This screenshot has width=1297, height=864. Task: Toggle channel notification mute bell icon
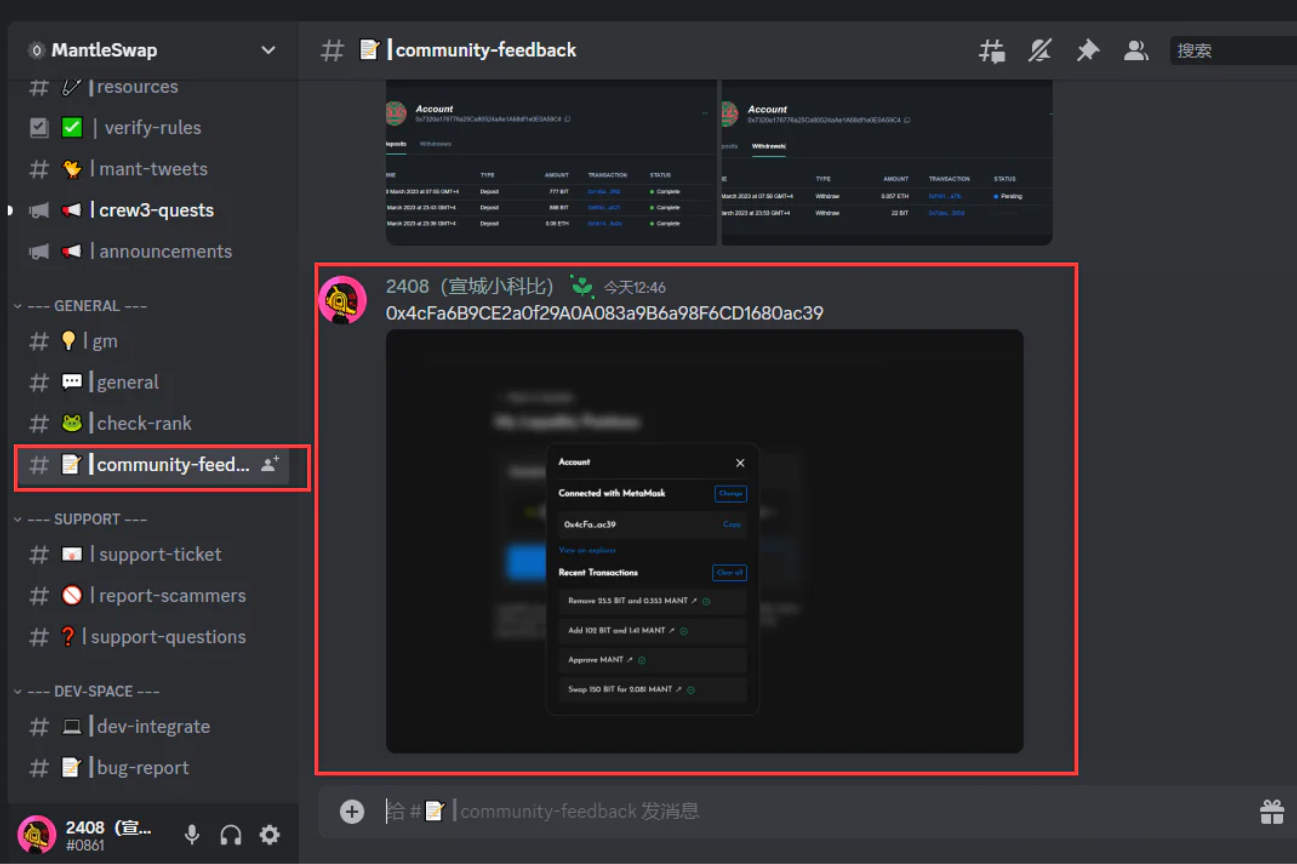[x=1040, y=51]
